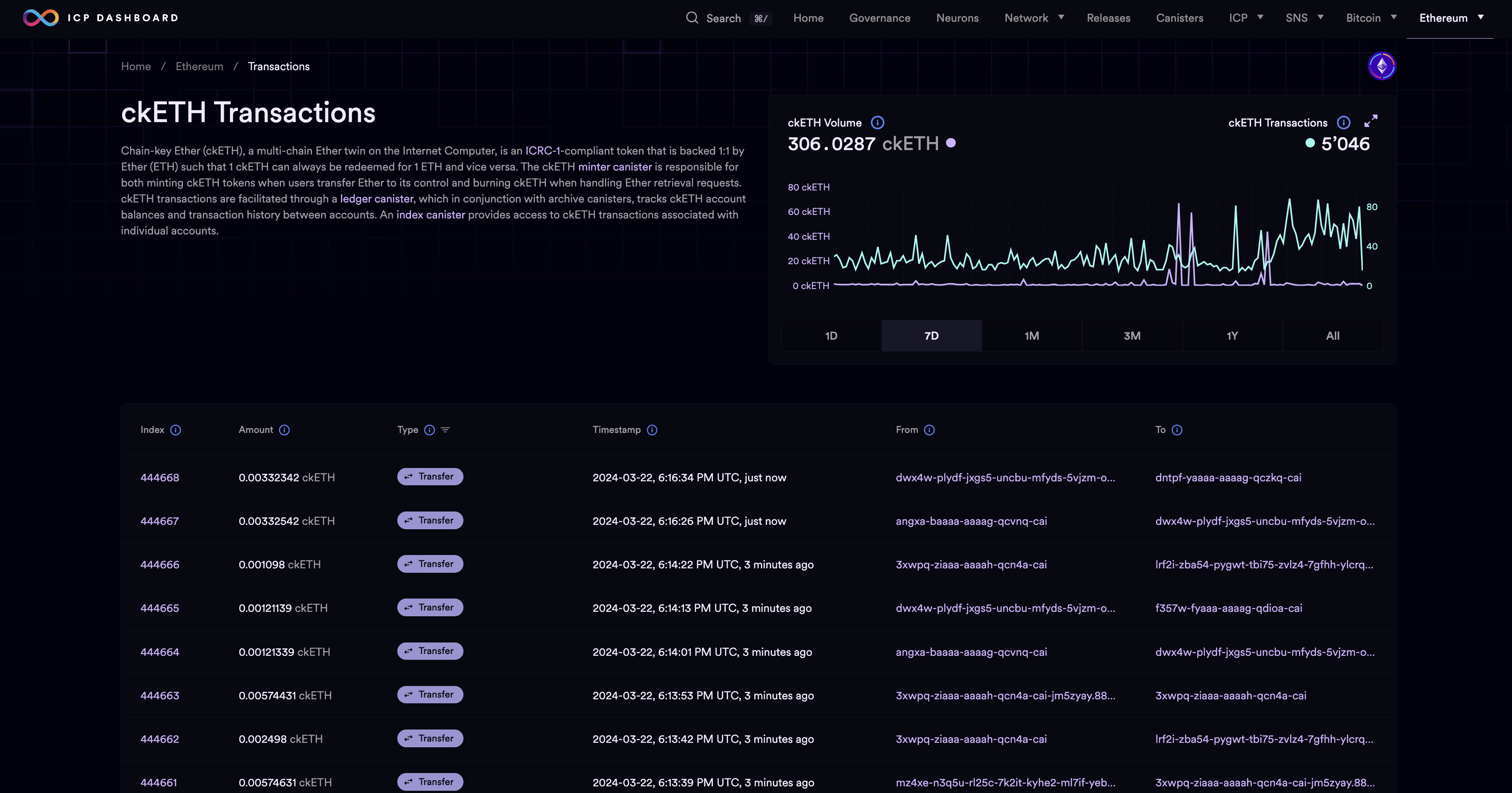Open transaction index 444664
Screen dimensions: 1512x793
click(x=160, y=652)
